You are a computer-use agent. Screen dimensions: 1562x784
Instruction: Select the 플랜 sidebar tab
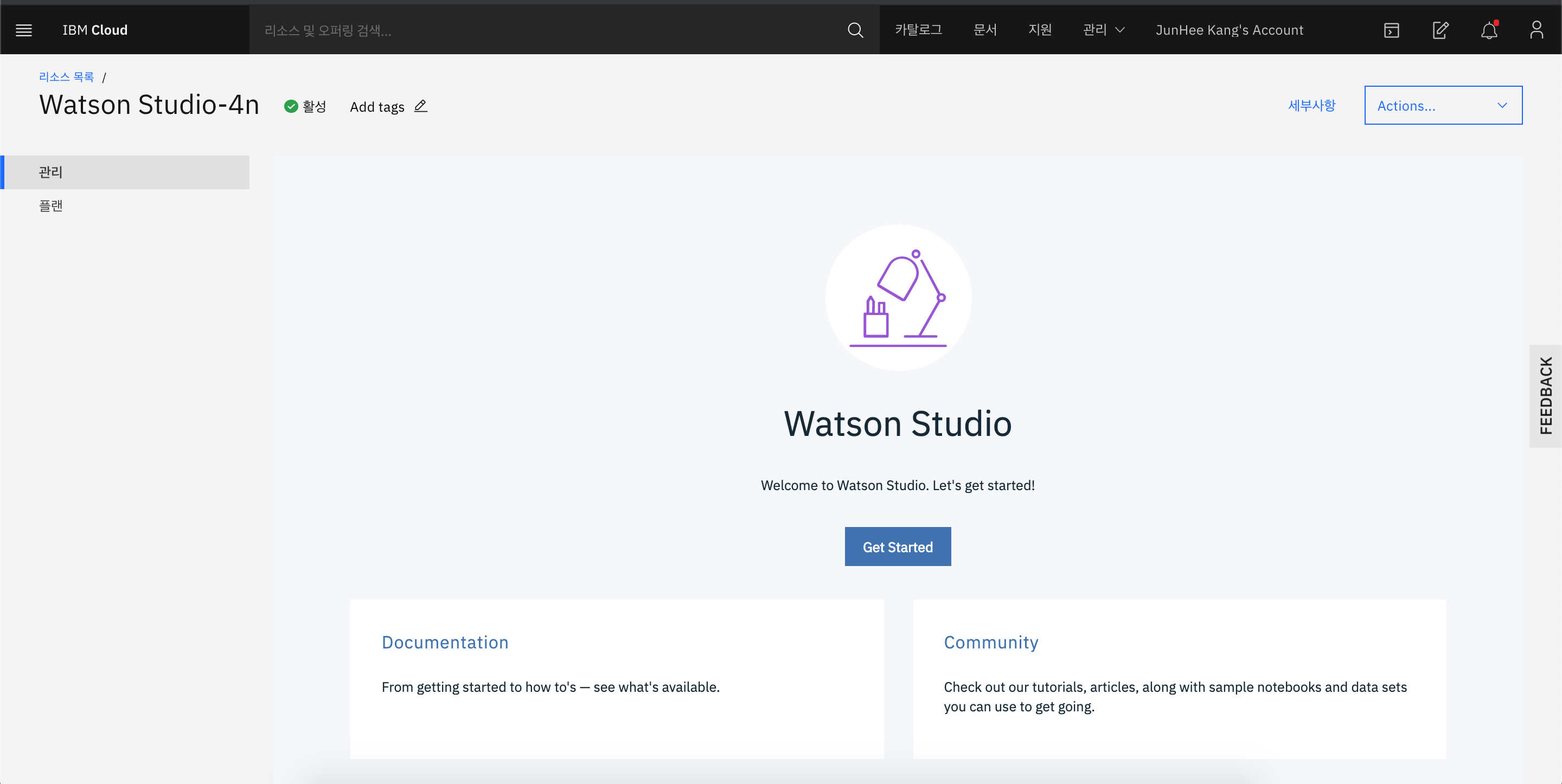coord(51,206)
